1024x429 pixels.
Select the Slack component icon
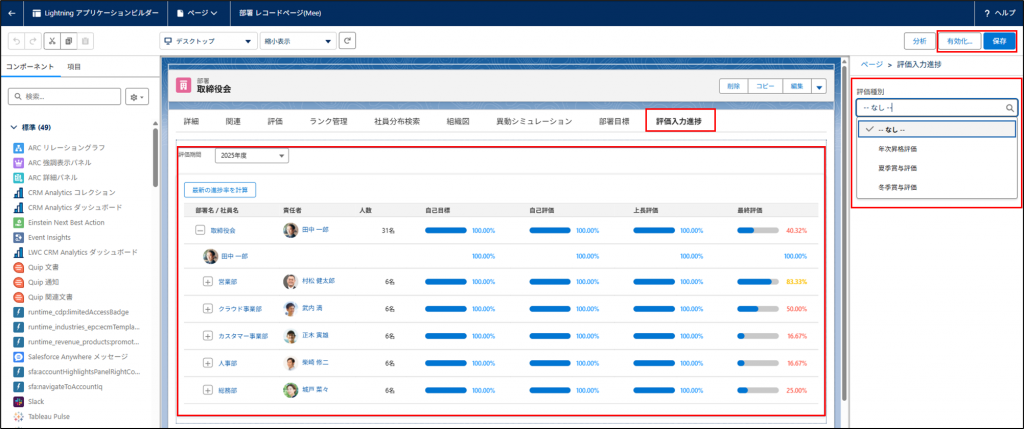[19, 401]
